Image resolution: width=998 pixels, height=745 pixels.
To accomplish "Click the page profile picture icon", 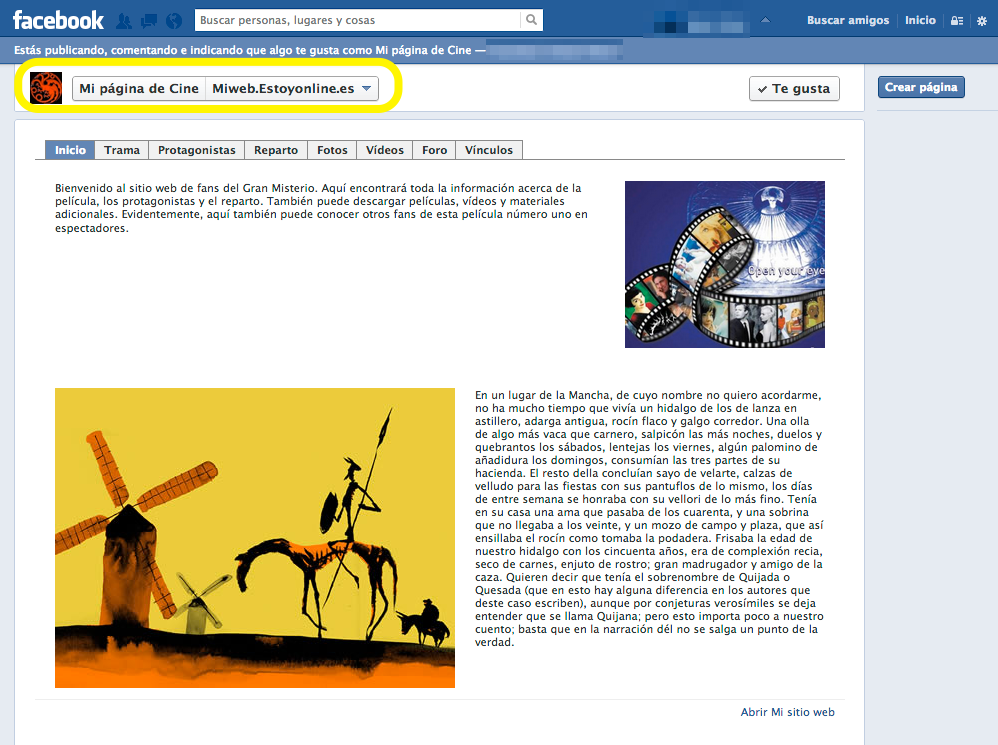I will 46,88.
